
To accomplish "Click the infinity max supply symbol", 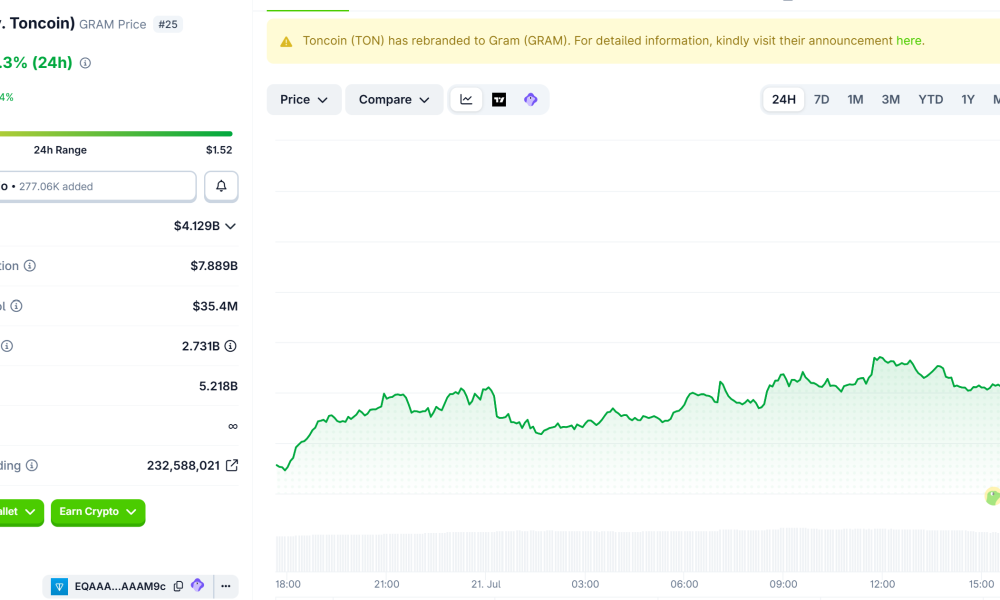I will (233, 427).
